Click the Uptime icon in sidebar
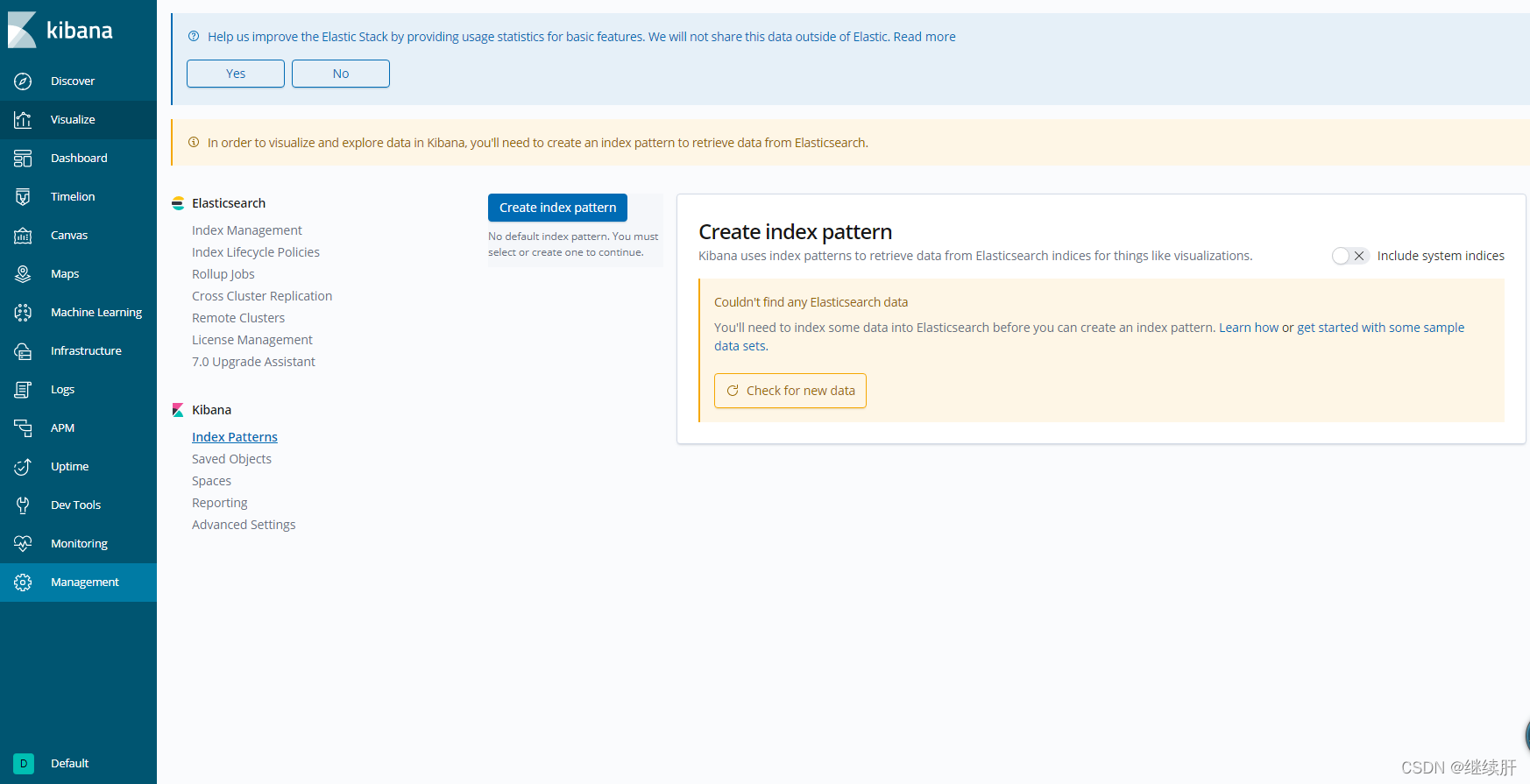This screenshot has width=1530, height=784. [23, 467]
